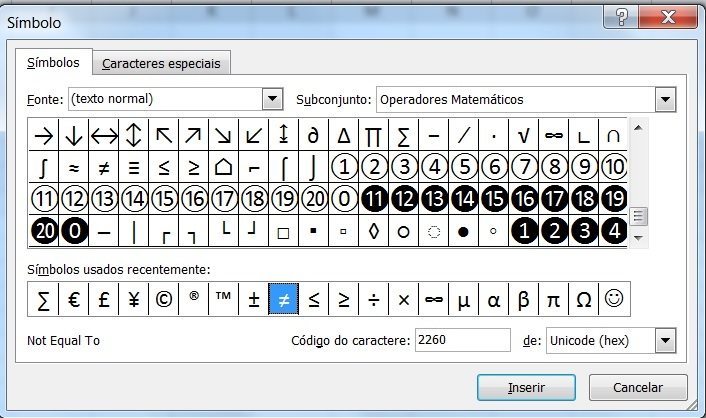Image resolution: width=706 pixels, height=418 pixels.
Task: Select the partial differential ∂ symbol
Action: point(314,135)
